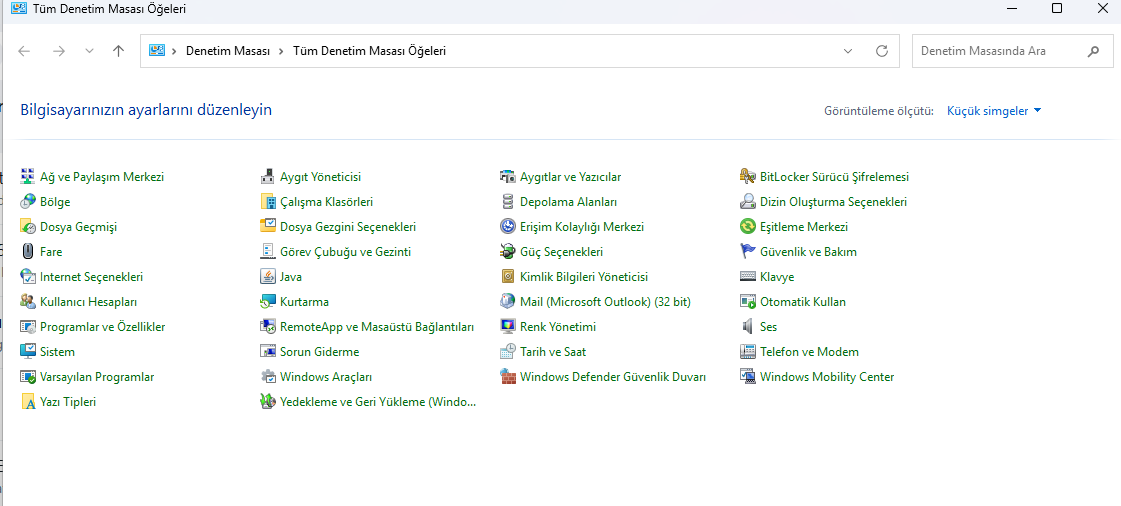Screen dimensions: 1121x506
Task: Open the recent locations chevron
Action: click(89, 51)
